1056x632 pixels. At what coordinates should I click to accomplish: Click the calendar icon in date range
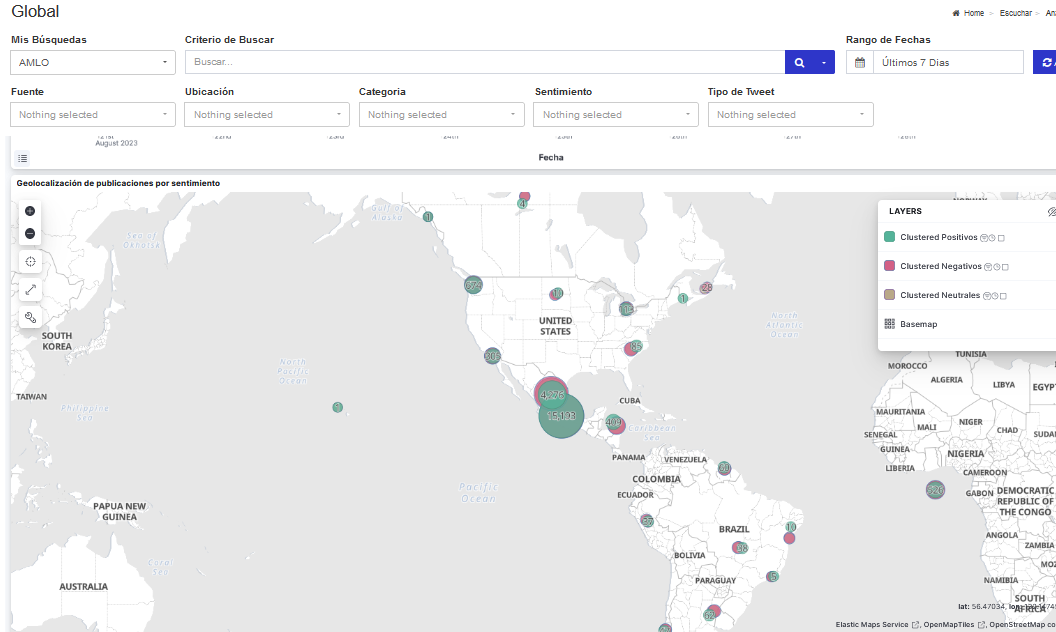click(x=860, y=63)
